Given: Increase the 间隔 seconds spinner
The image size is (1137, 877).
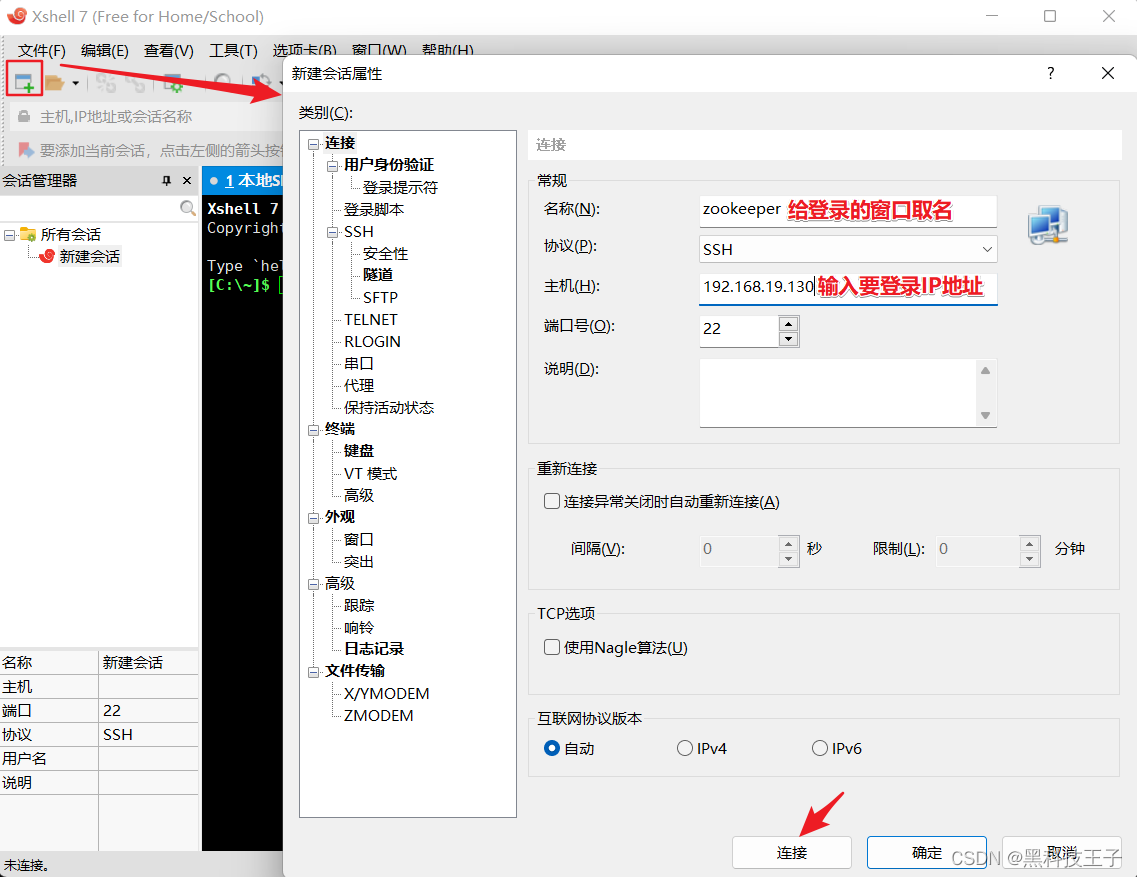Looking at the screenshot, I should (788, 543).
